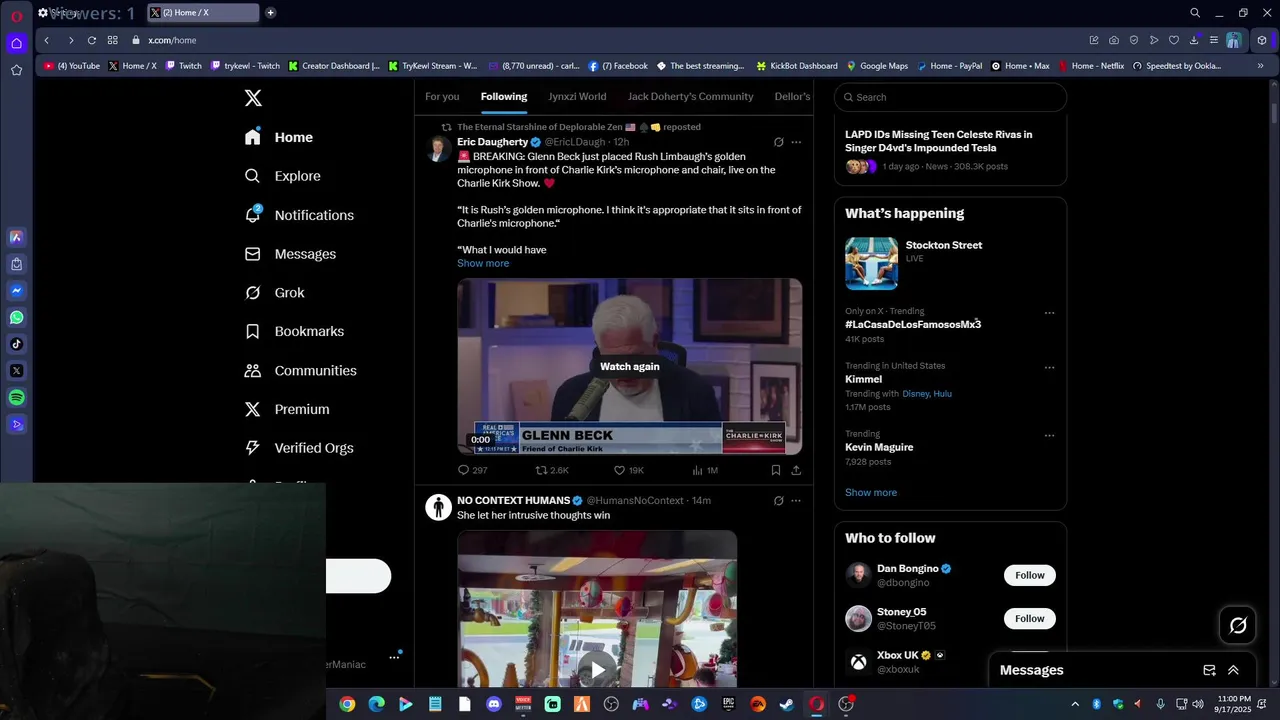This screenshot has width=1280, height=720.
Task: Open Messenger in the Opera sidebar
Action: (16, 291)
